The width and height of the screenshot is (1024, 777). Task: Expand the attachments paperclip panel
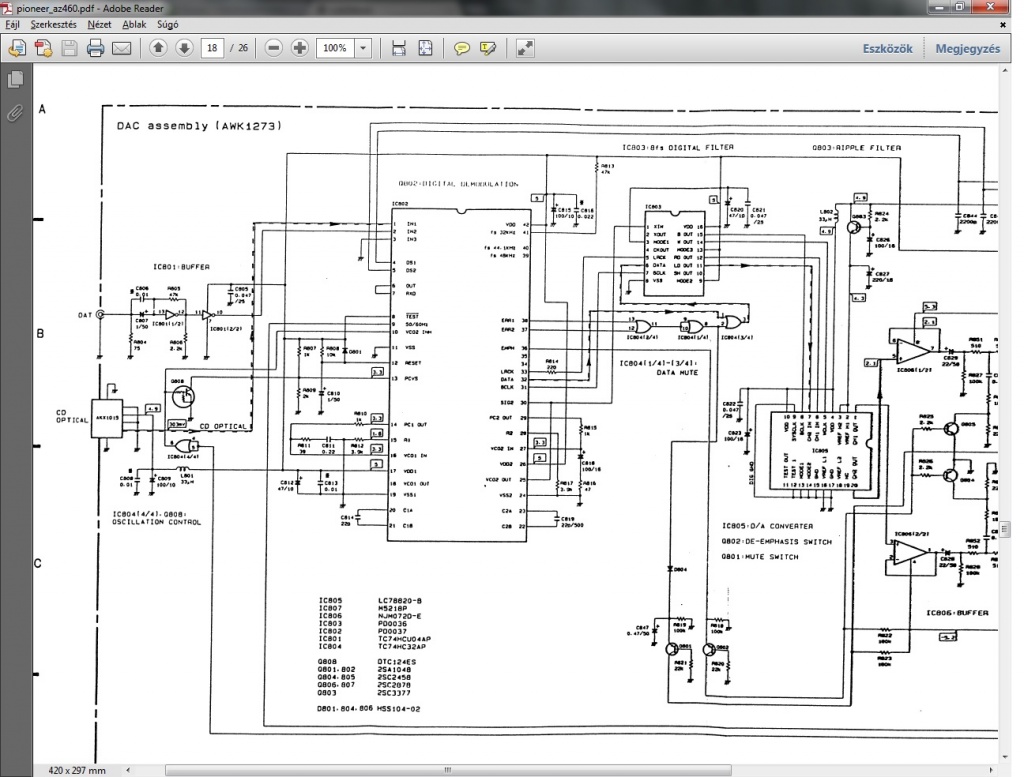[x=15, y=112]
